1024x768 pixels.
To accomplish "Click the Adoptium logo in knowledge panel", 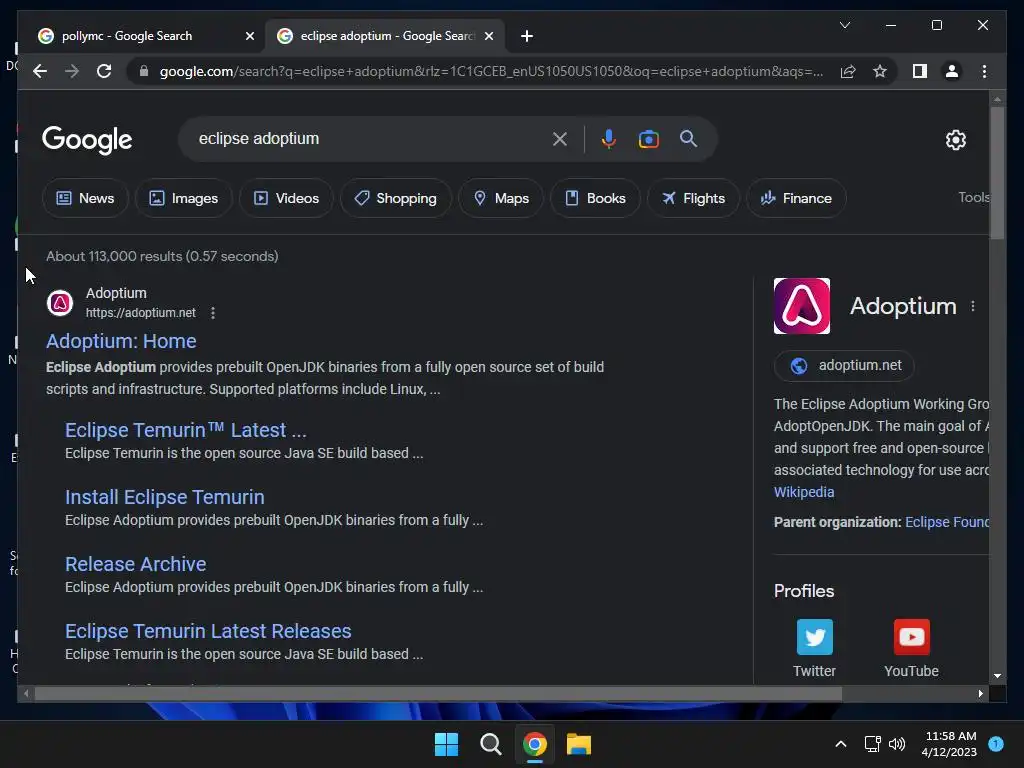I will click(802, 306).
